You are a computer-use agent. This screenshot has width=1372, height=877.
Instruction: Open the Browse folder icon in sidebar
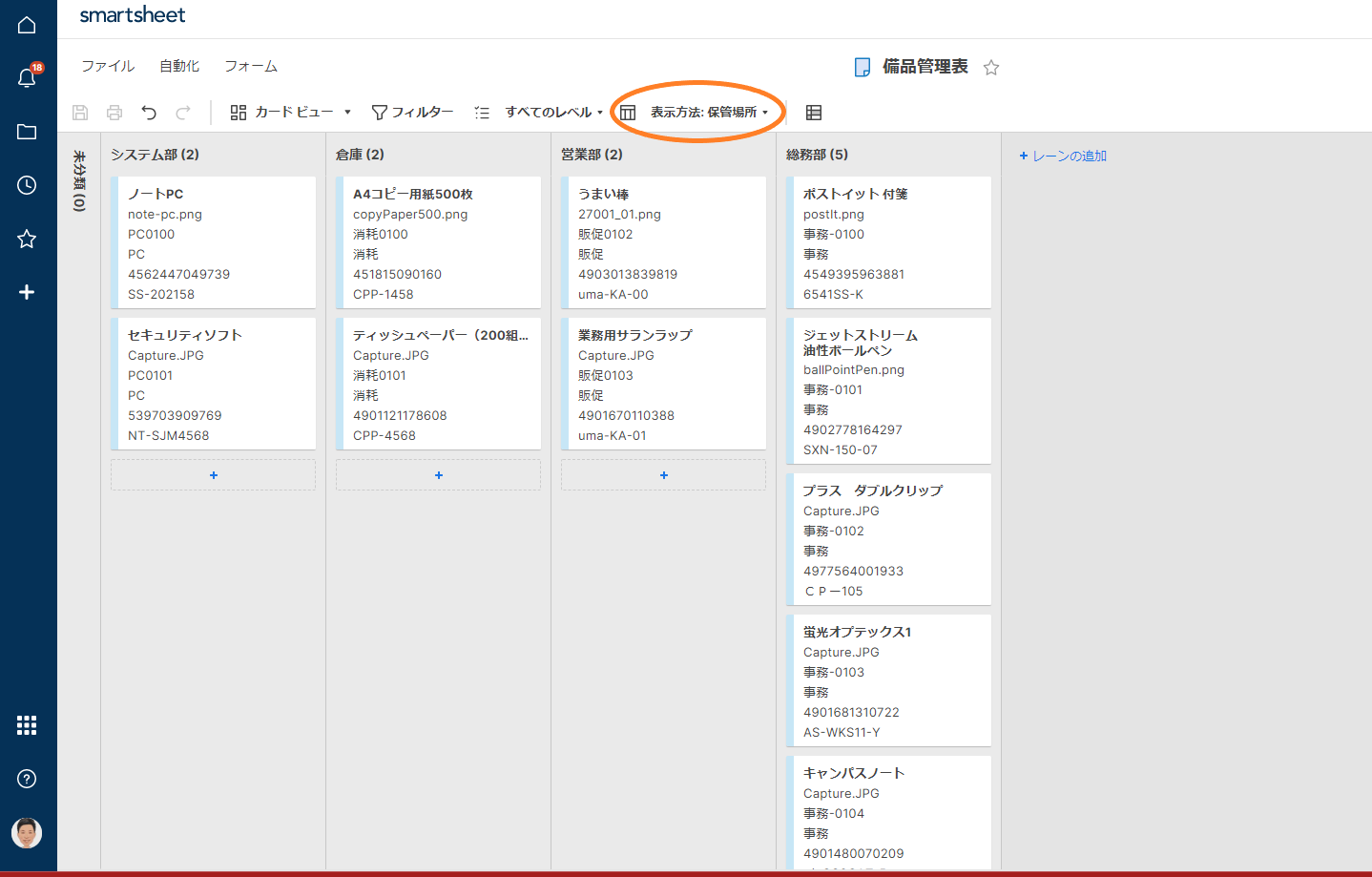[x=27, y=132]
